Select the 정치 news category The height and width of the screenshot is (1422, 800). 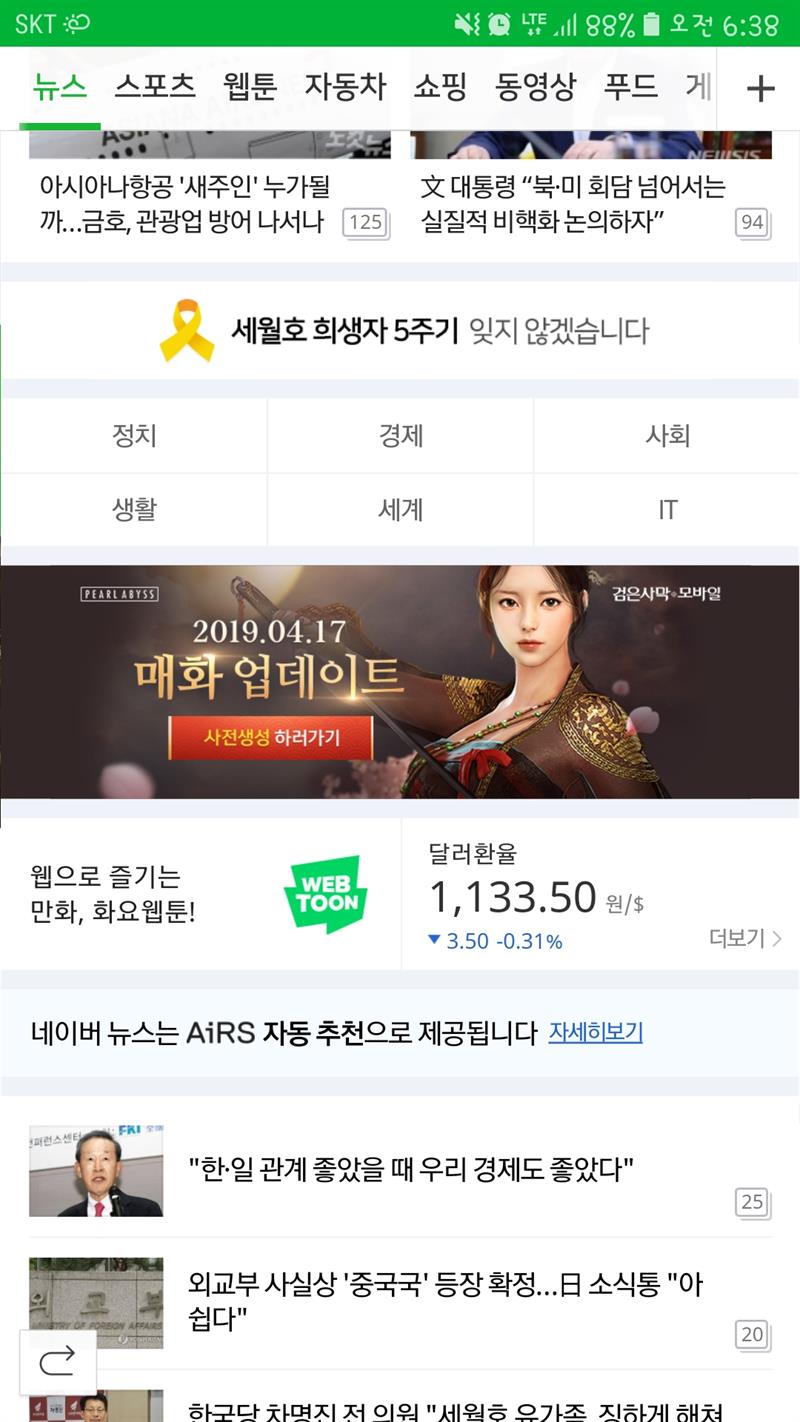pos(134,435)
